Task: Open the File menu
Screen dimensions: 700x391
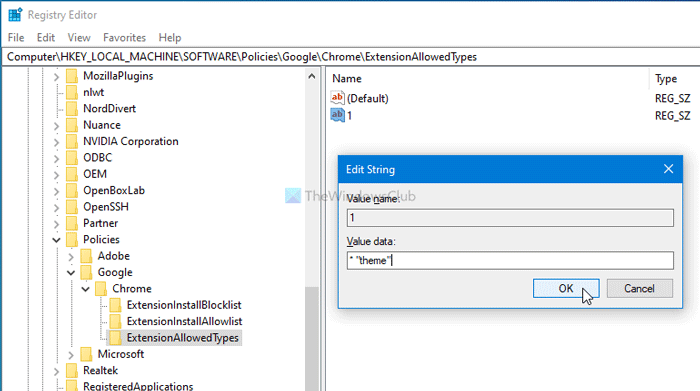Action: [x=16, y=37]
